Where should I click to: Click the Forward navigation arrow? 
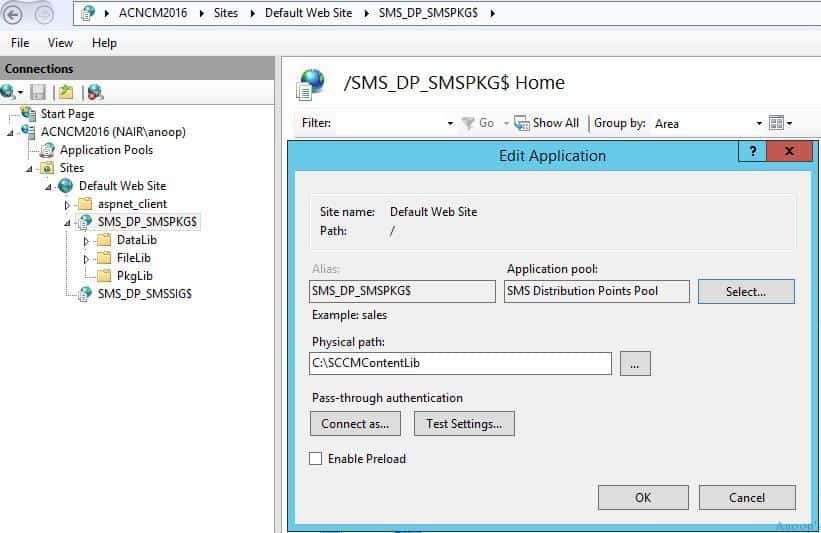click(x=44, y=14)
